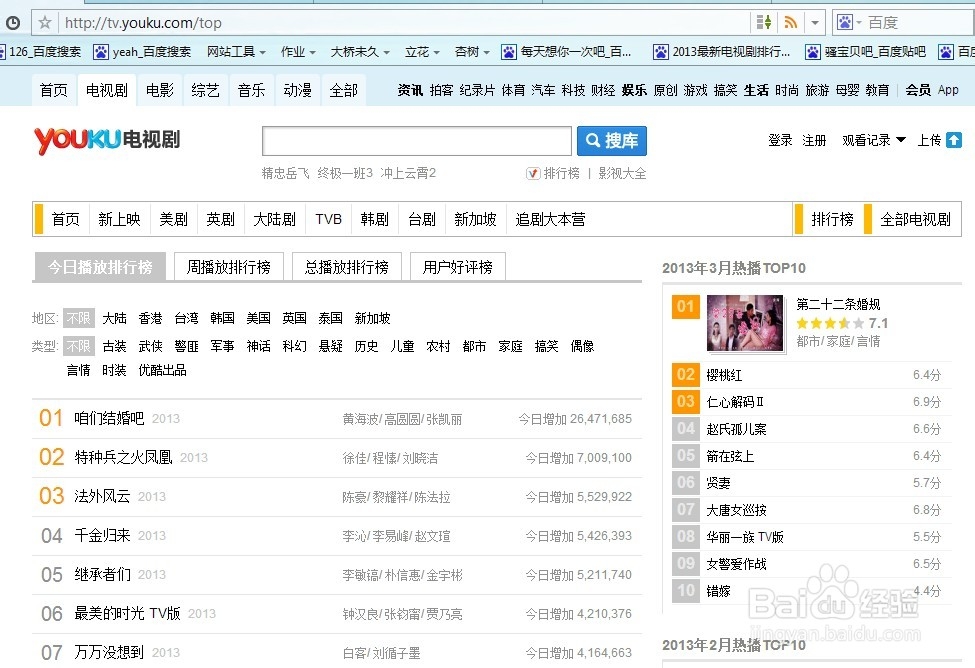
Task: Select 动漫 tab in top navigation
Action: pos(297,90)
